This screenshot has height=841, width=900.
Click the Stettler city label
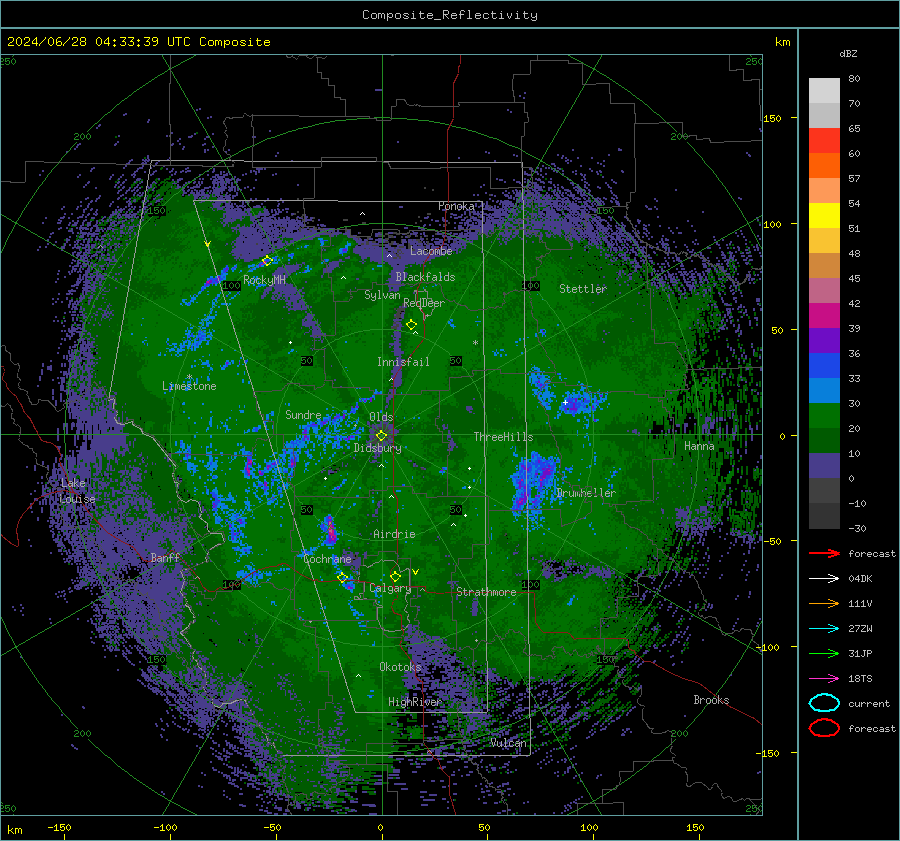(x=583, y=289)
